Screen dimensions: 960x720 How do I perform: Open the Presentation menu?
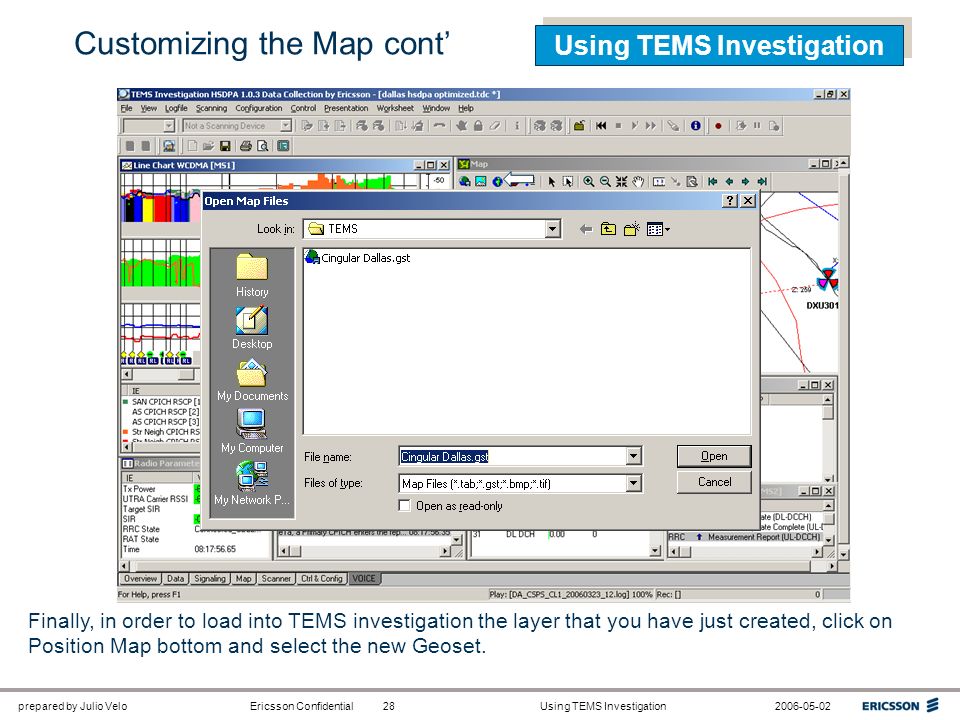pos(346,108)
